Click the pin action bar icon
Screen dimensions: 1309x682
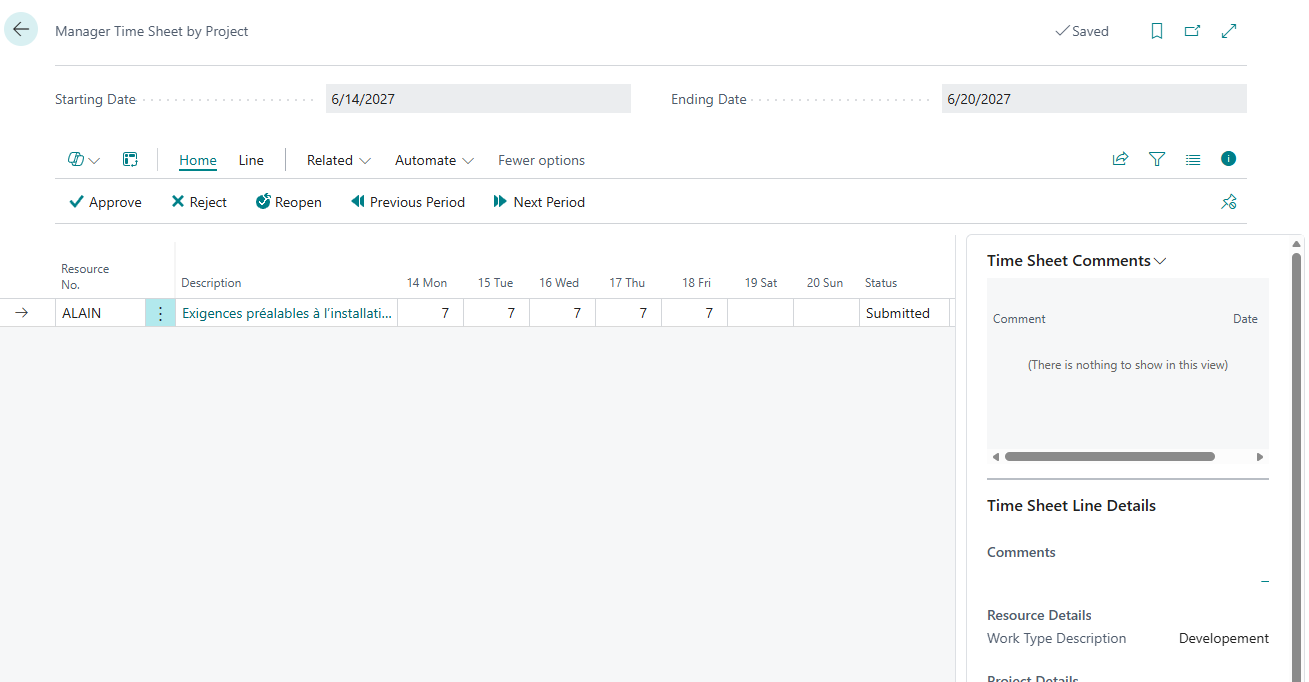tap(1229, 202)
